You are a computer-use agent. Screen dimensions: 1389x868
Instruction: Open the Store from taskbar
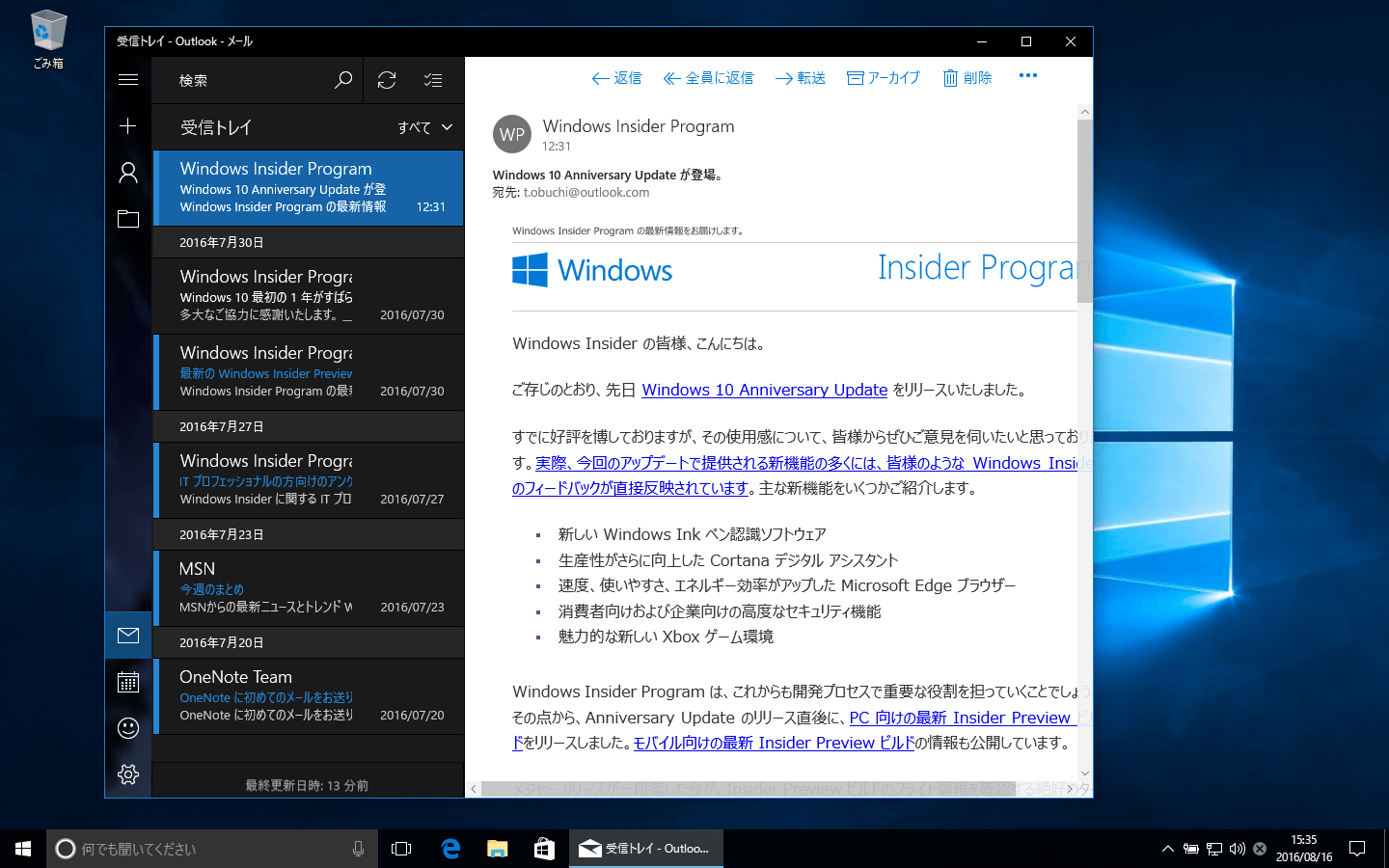[x=544, y=849]
